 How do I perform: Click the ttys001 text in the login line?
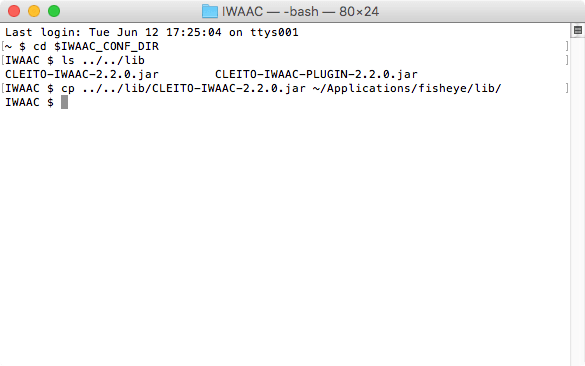point(274,32)
